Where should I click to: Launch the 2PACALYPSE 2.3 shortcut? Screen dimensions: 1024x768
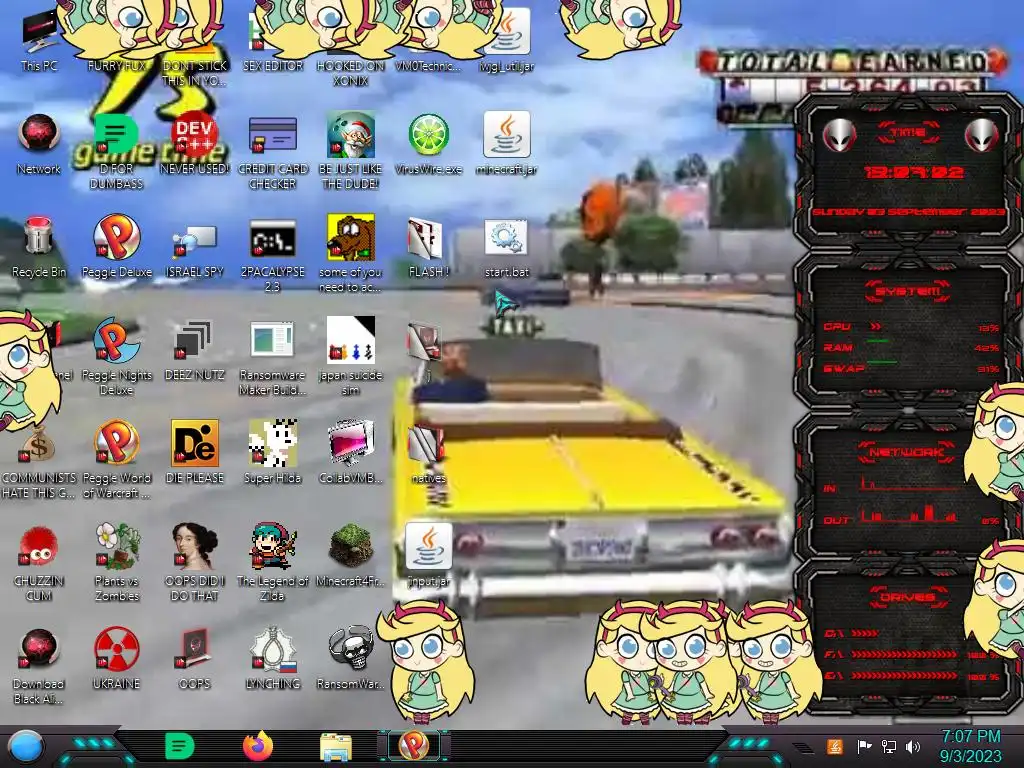[x=273, y=255]
